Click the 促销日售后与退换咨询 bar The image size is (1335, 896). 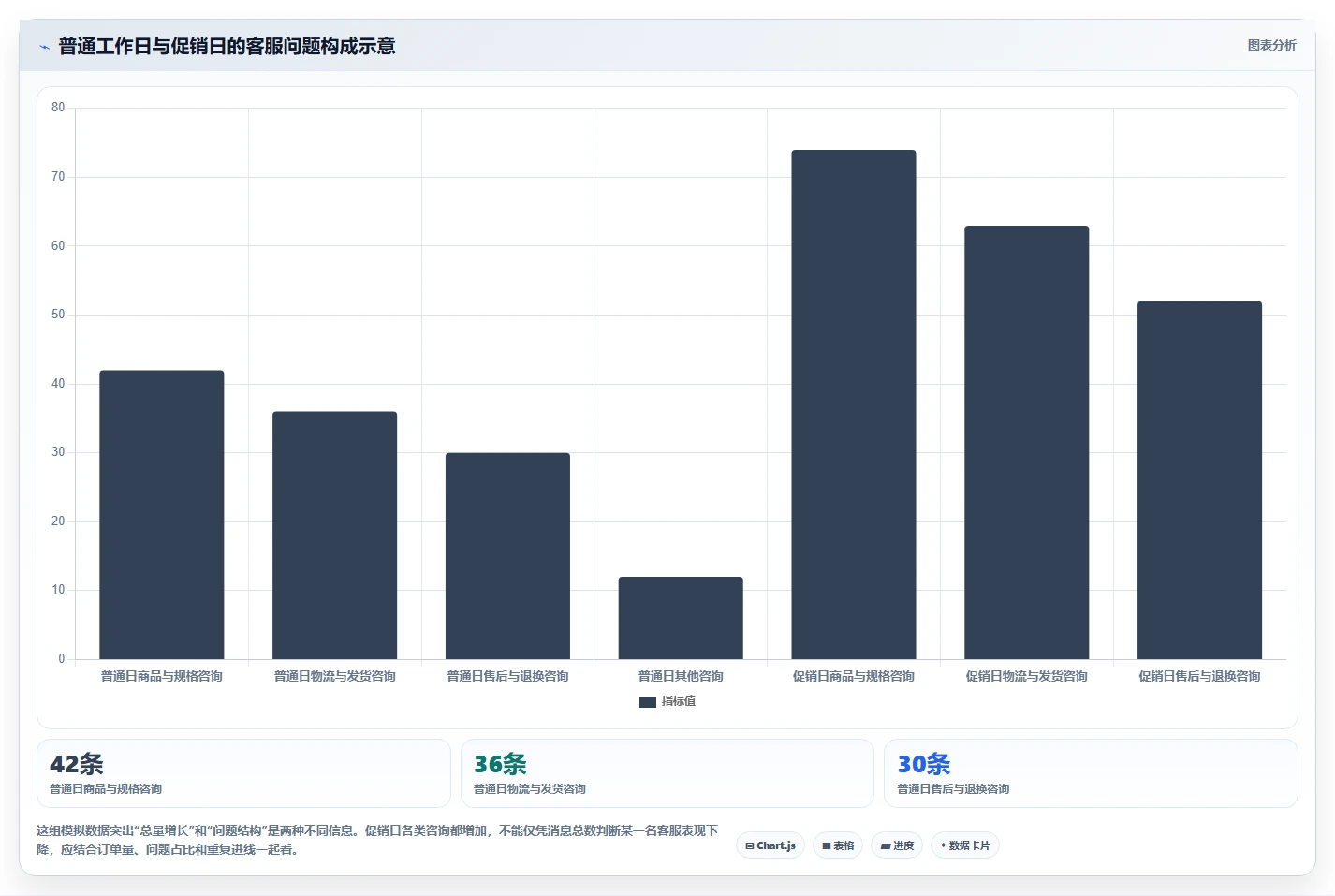point(1199,480)
